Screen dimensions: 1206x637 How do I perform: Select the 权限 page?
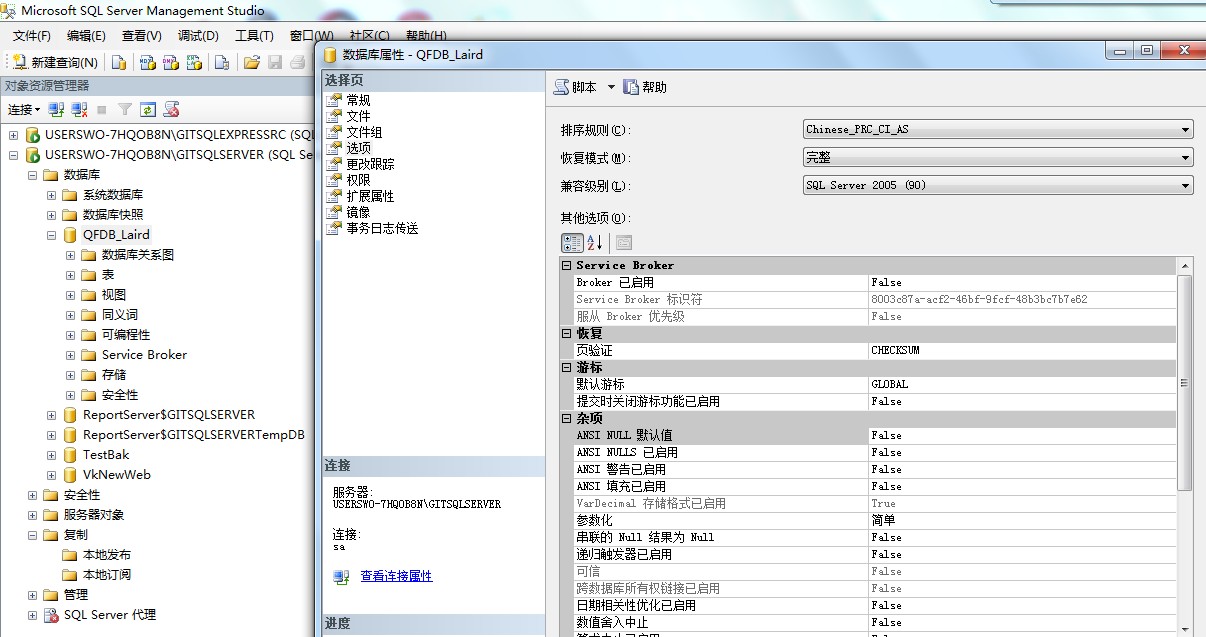[358, 180]
